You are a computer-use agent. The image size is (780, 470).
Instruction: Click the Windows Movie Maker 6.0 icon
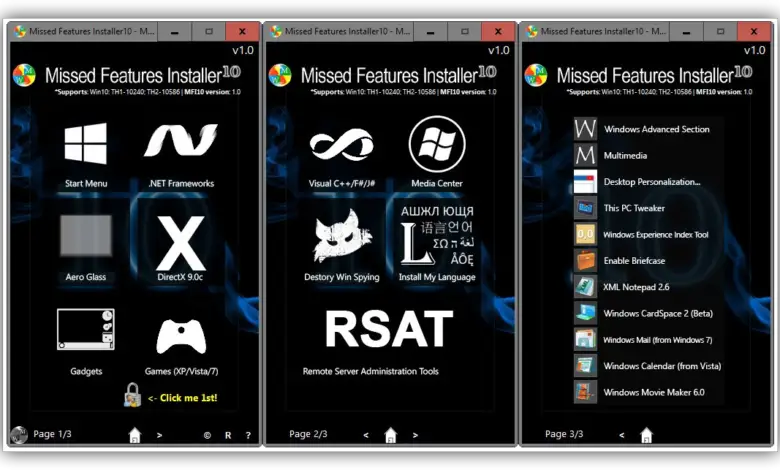[585, 392]
